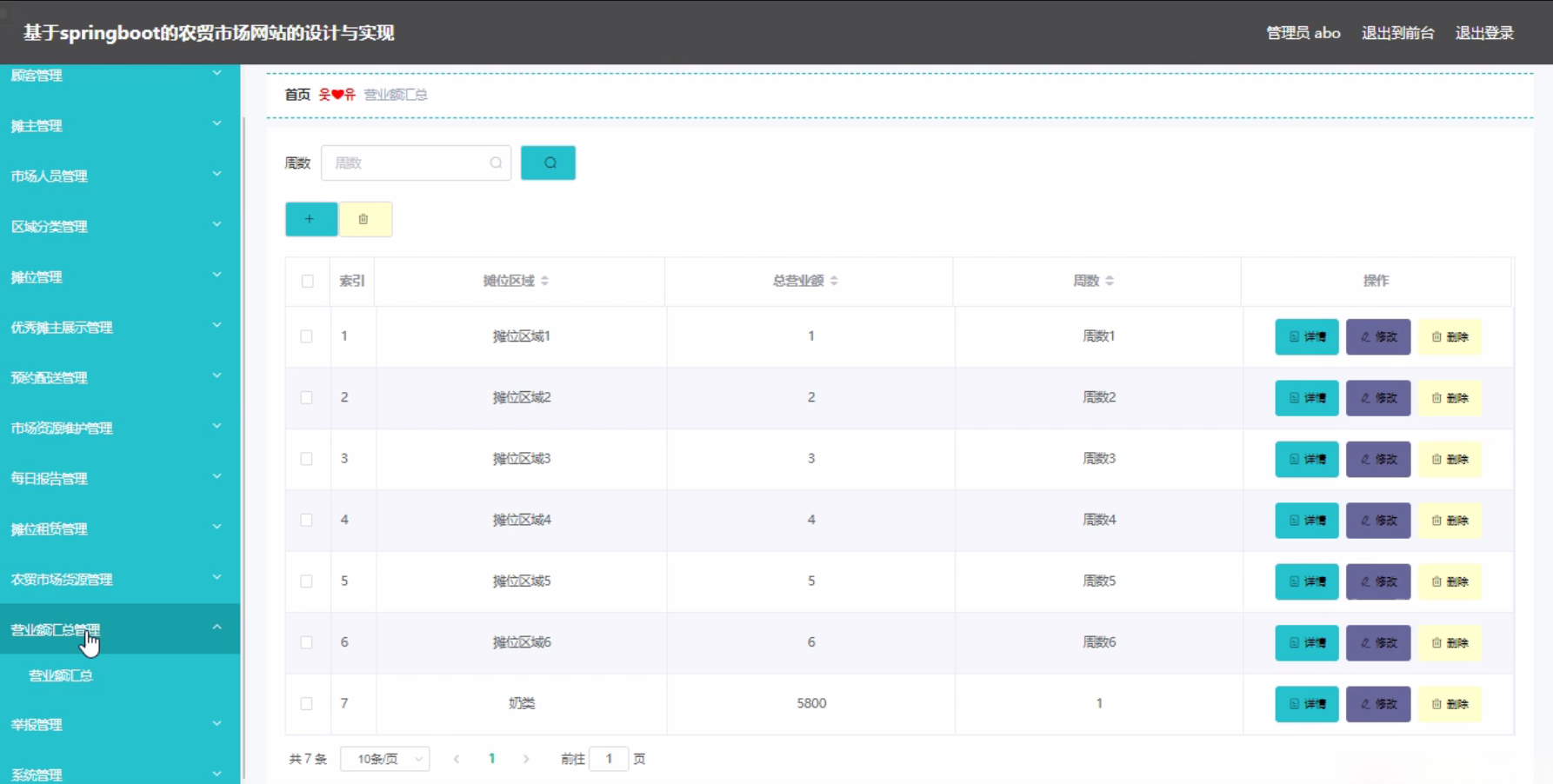Click the search magnifier icon button

548,163
